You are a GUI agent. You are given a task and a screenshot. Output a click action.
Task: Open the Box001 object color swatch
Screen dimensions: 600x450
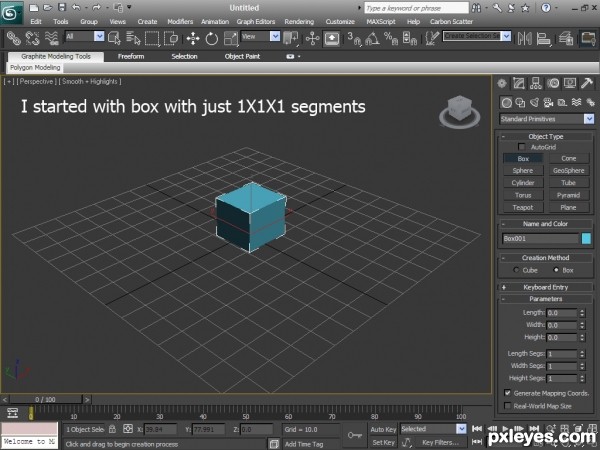(x=586, y=238)
